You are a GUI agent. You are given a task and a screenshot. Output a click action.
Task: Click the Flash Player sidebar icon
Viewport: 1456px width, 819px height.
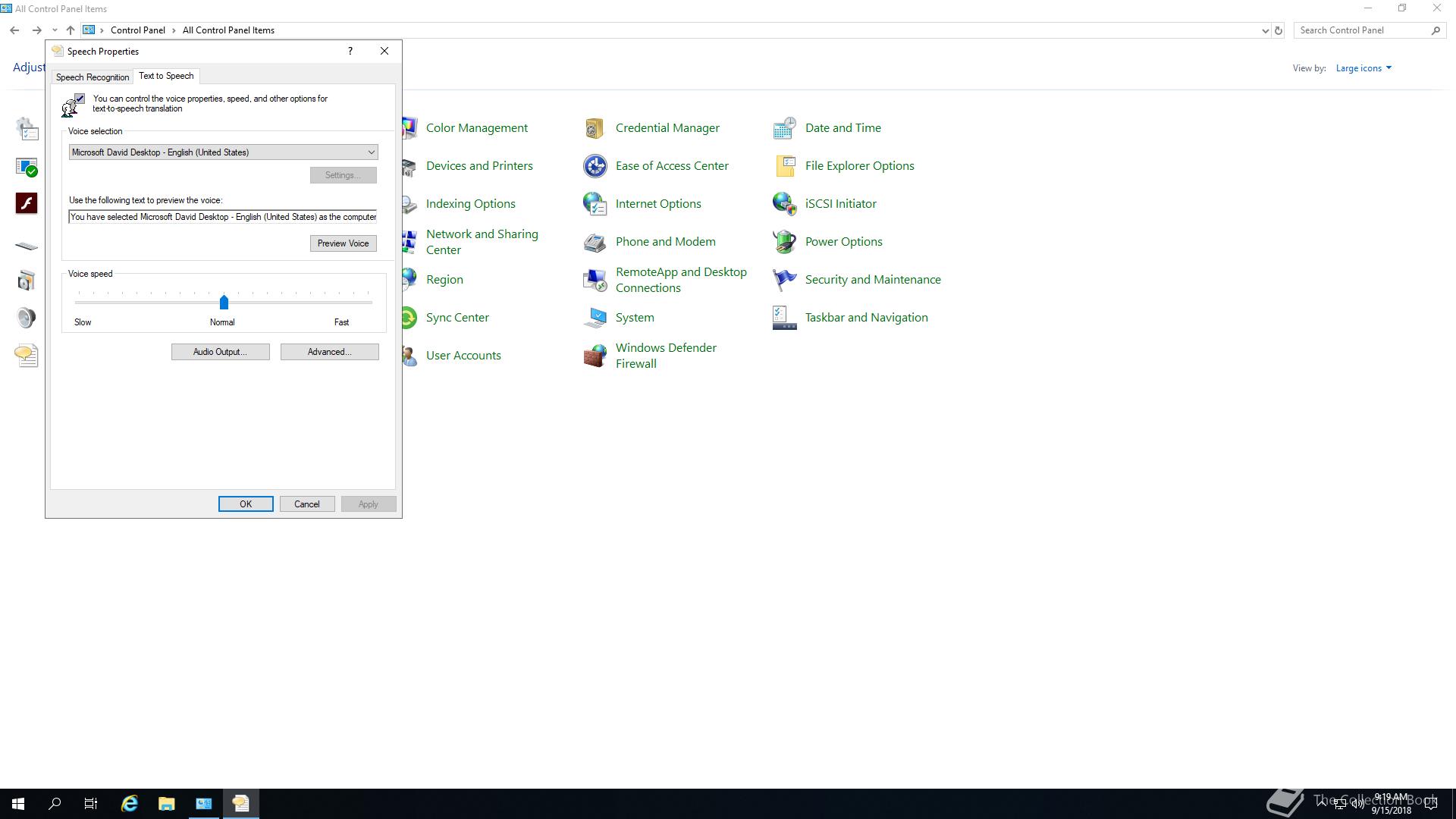point(27,203)
